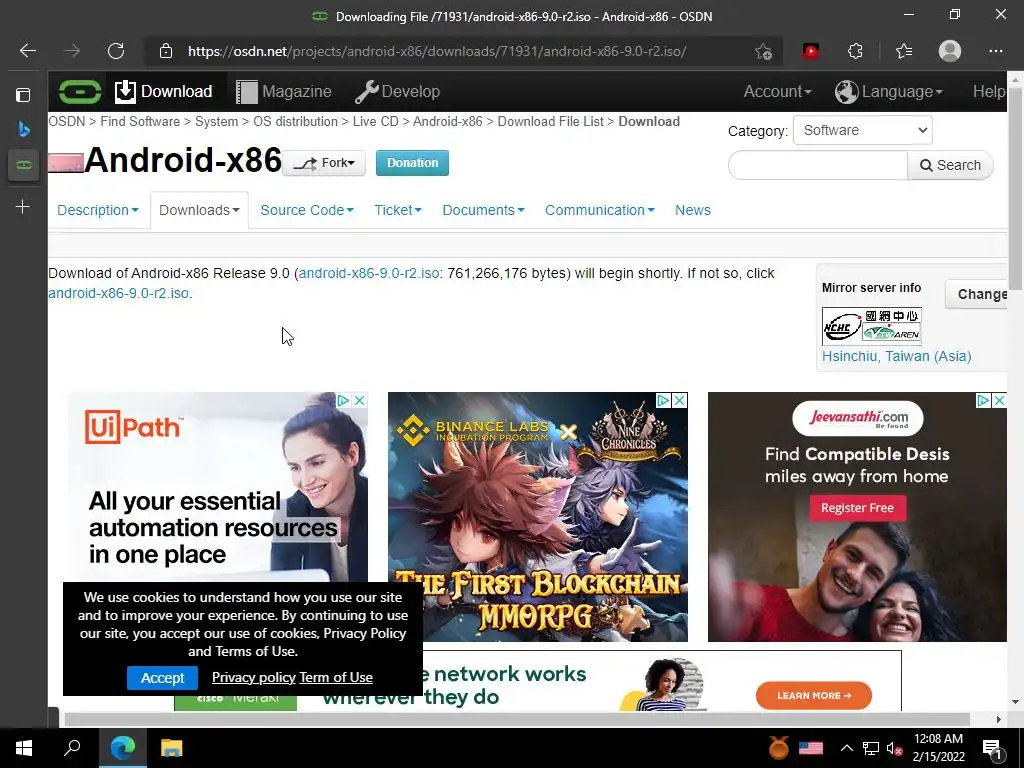Open the notifications action center
Viewport: 1024px width, 768px height.
click(x=992, y=748)
